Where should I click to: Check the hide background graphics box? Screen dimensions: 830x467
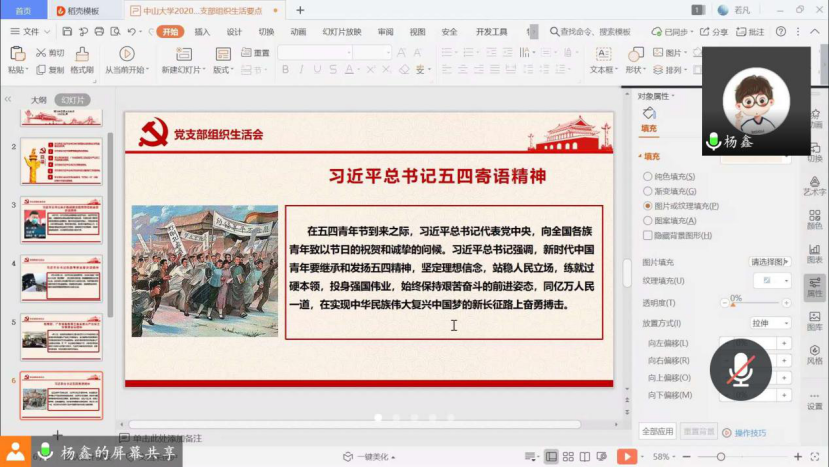click(x=648, y=235)
